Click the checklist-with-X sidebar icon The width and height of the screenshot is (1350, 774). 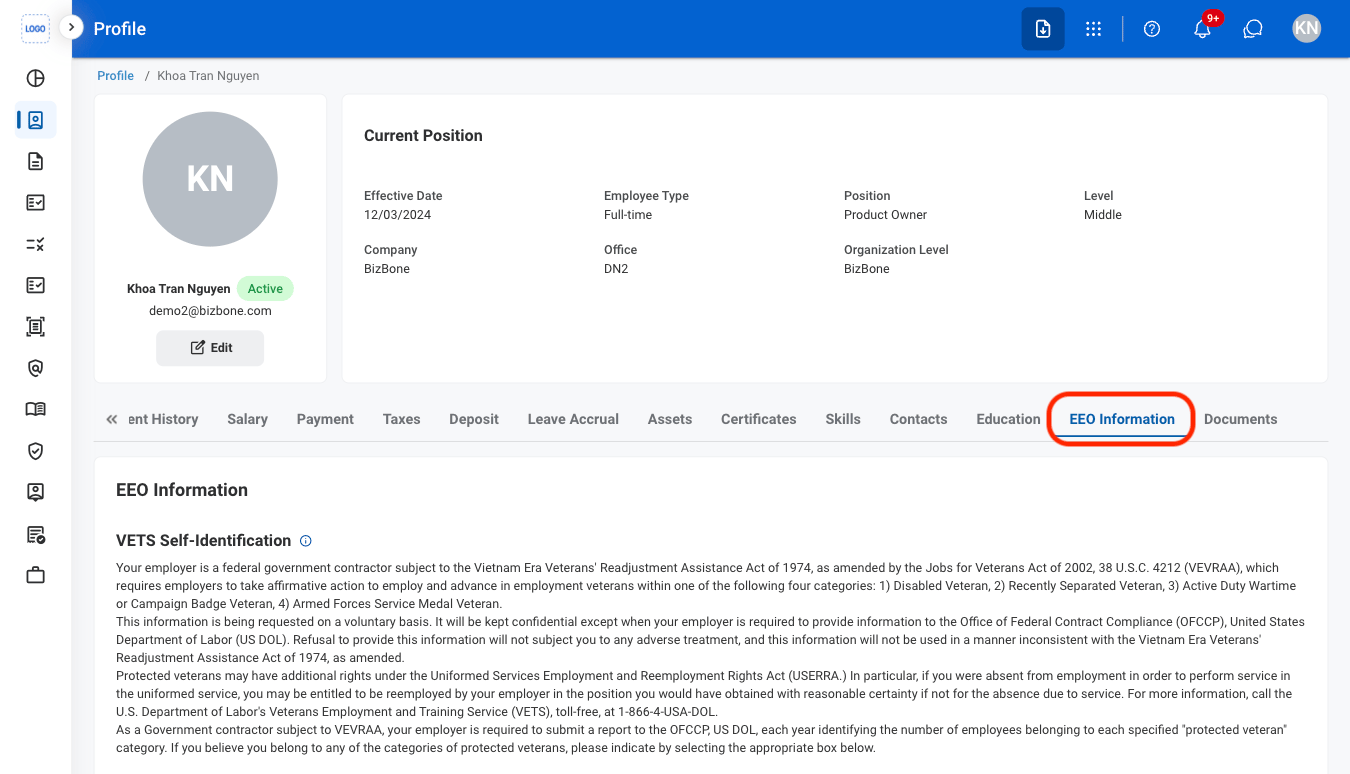35,244
